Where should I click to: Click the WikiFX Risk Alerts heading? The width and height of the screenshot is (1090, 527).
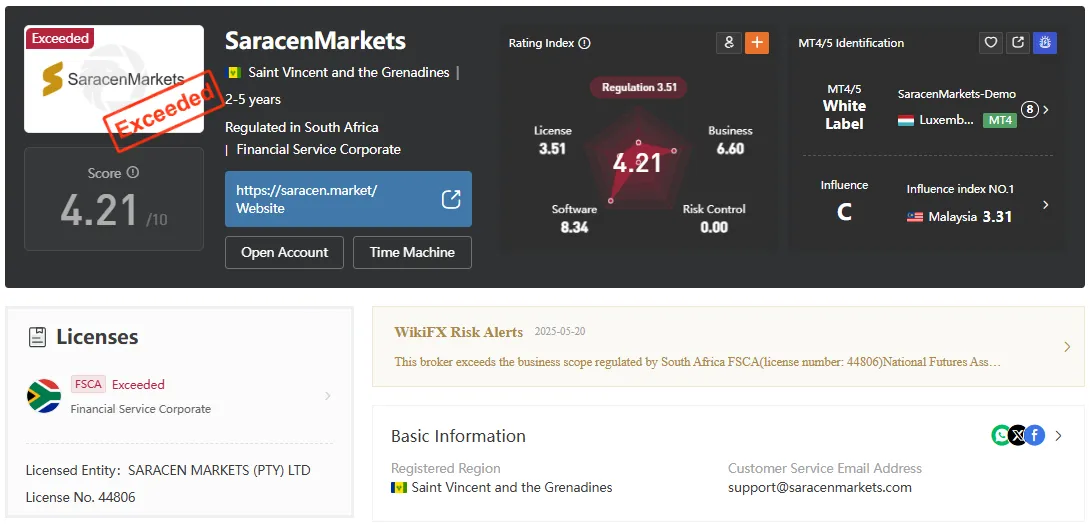(458, 332)
